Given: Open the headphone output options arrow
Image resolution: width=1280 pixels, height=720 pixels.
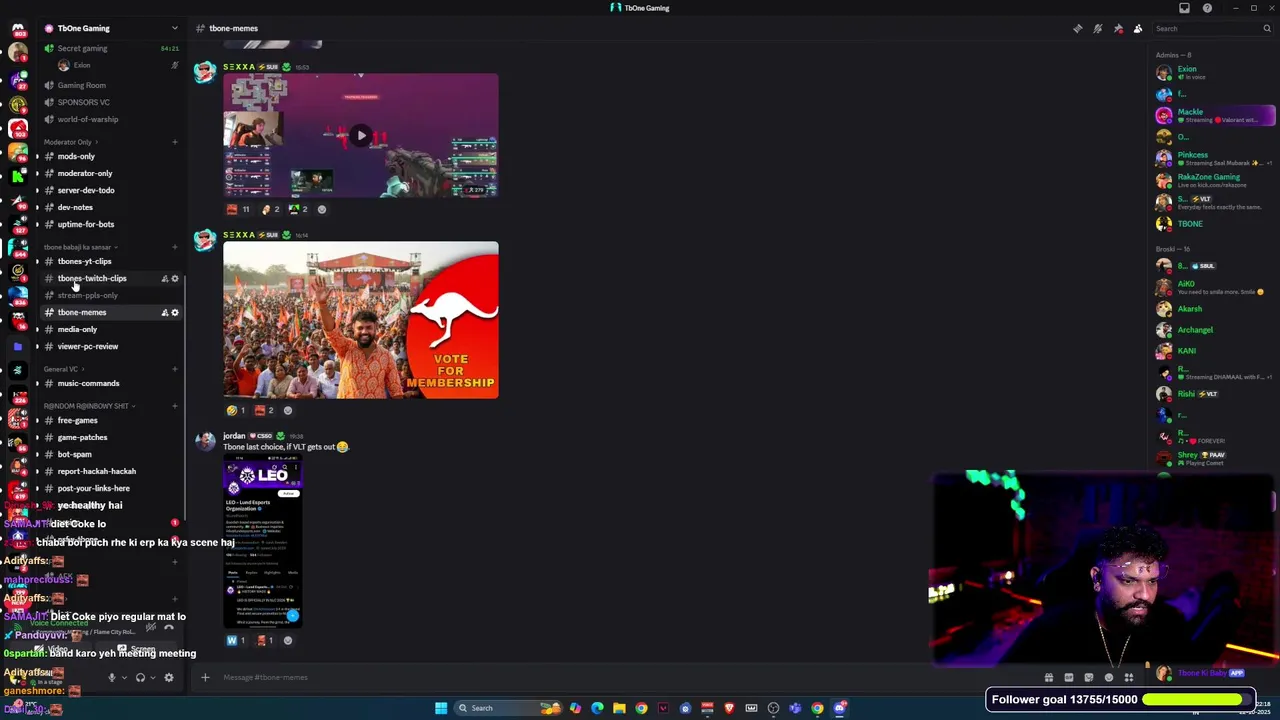Looking at the screenshot, I should tap(152, 677).
